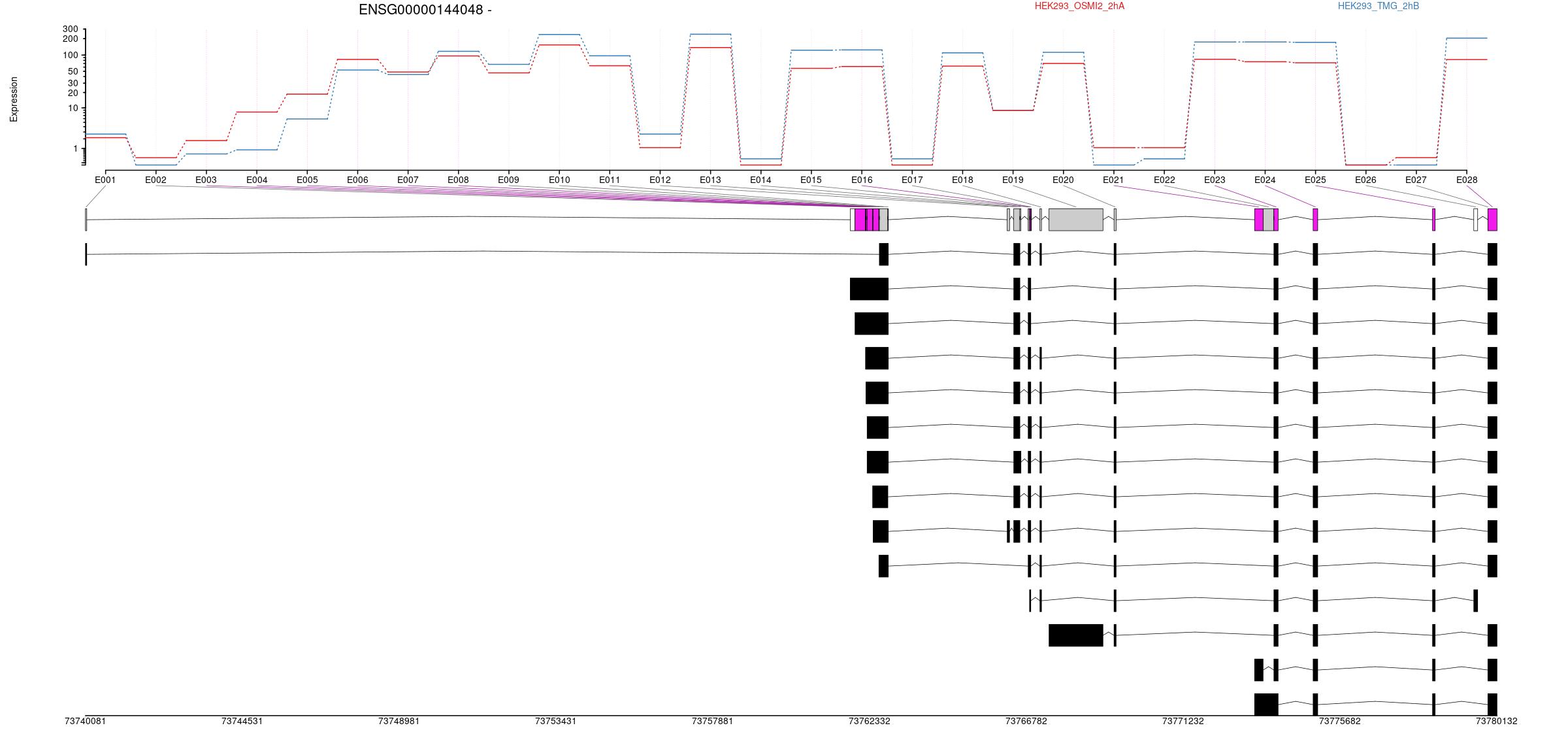Viewport: 1568px width, 732px height.
Task: Click the y-axis tick value 300
Action: pyautogui.click(x=71, y=29)
